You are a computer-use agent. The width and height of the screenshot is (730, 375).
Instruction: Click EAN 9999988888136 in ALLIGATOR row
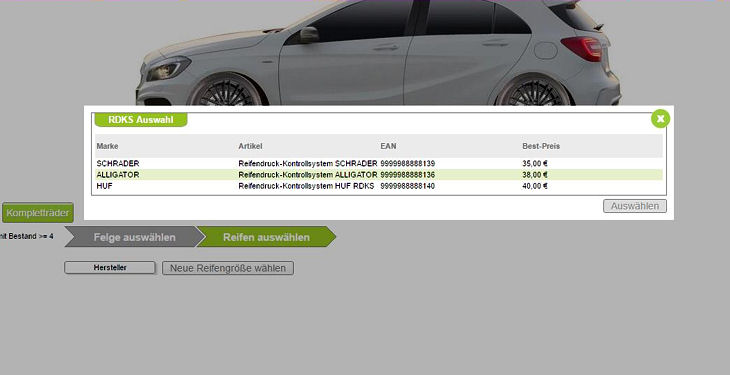pos(407,175)
